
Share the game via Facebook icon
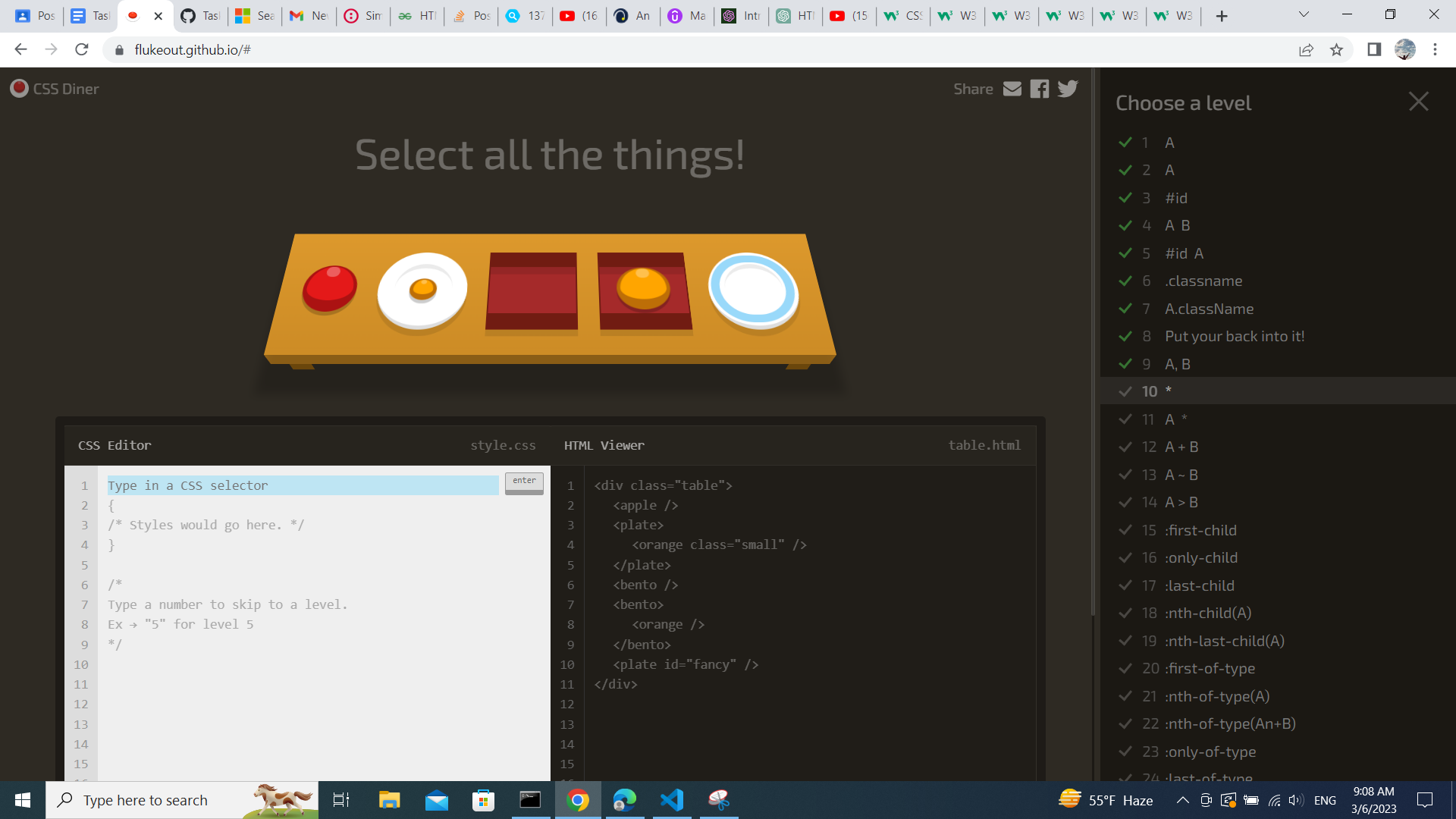click(1040, 89)
